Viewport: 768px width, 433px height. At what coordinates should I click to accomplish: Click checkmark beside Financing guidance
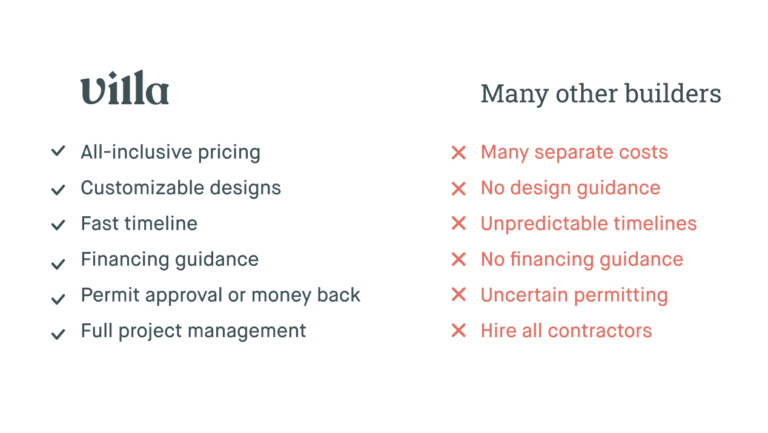click(x=58, y=264)
